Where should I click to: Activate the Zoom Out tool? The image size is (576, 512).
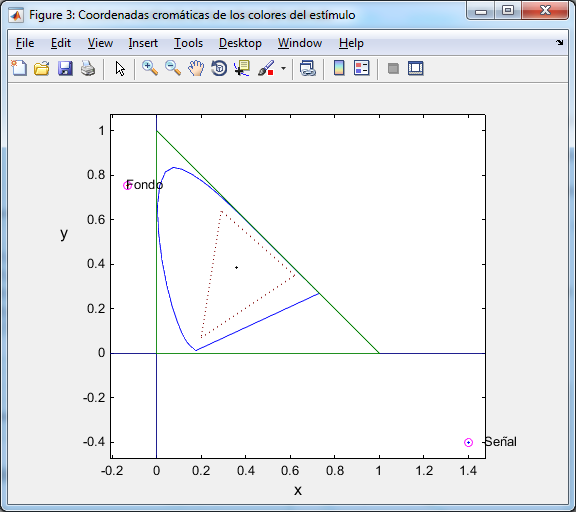click(173, 68)
